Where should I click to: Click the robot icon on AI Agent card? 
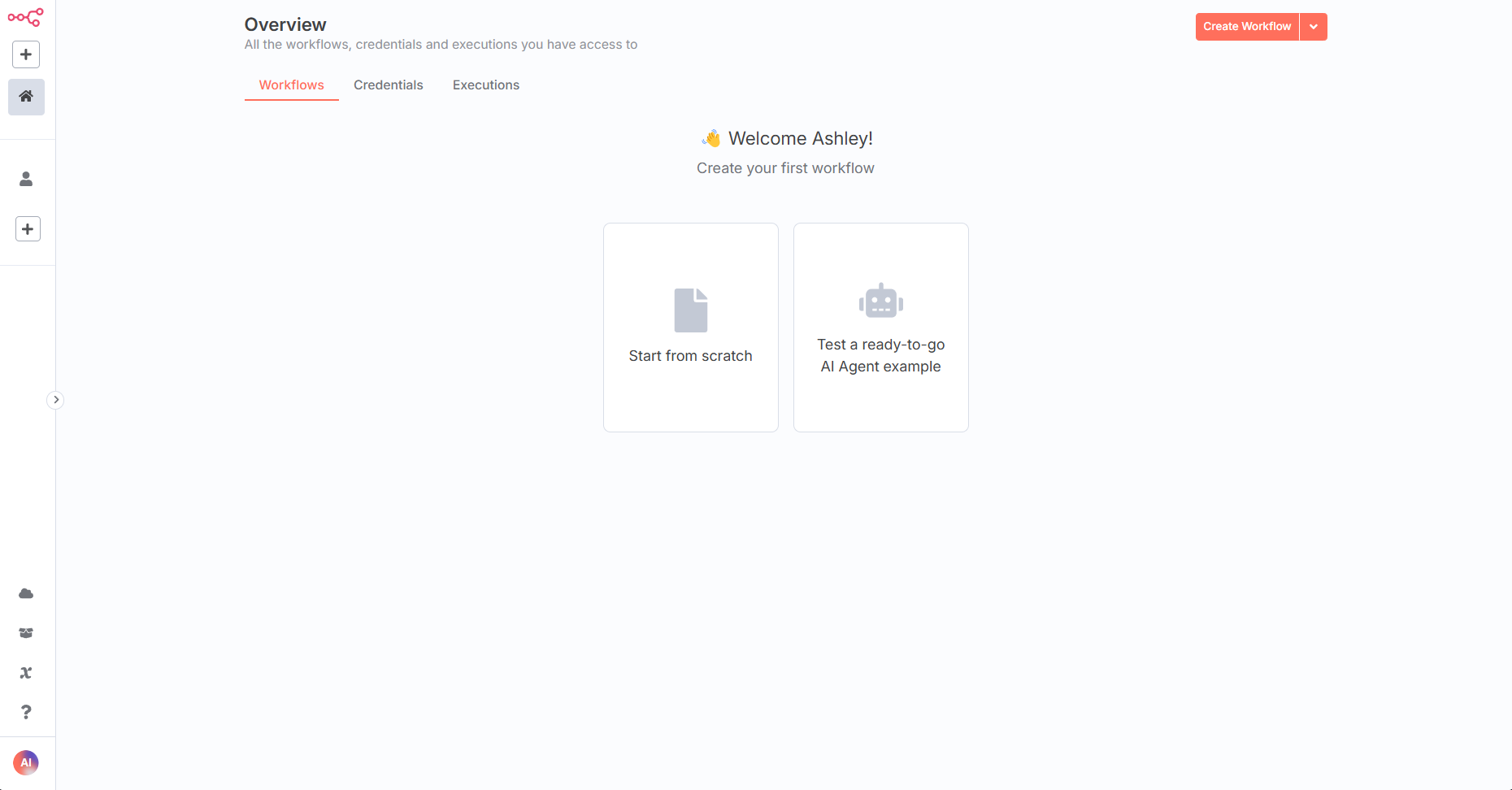881,301
